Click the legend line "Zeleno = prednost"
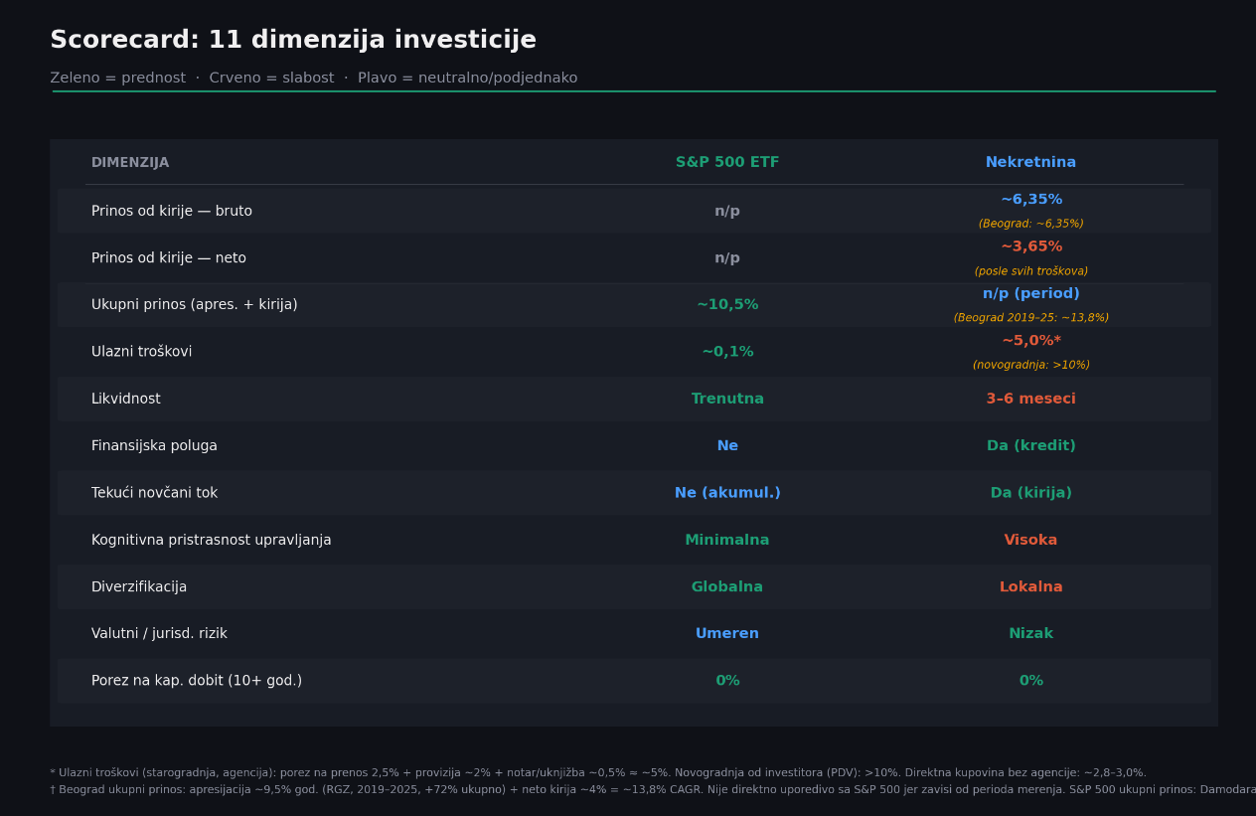 (x=118, y=78)
